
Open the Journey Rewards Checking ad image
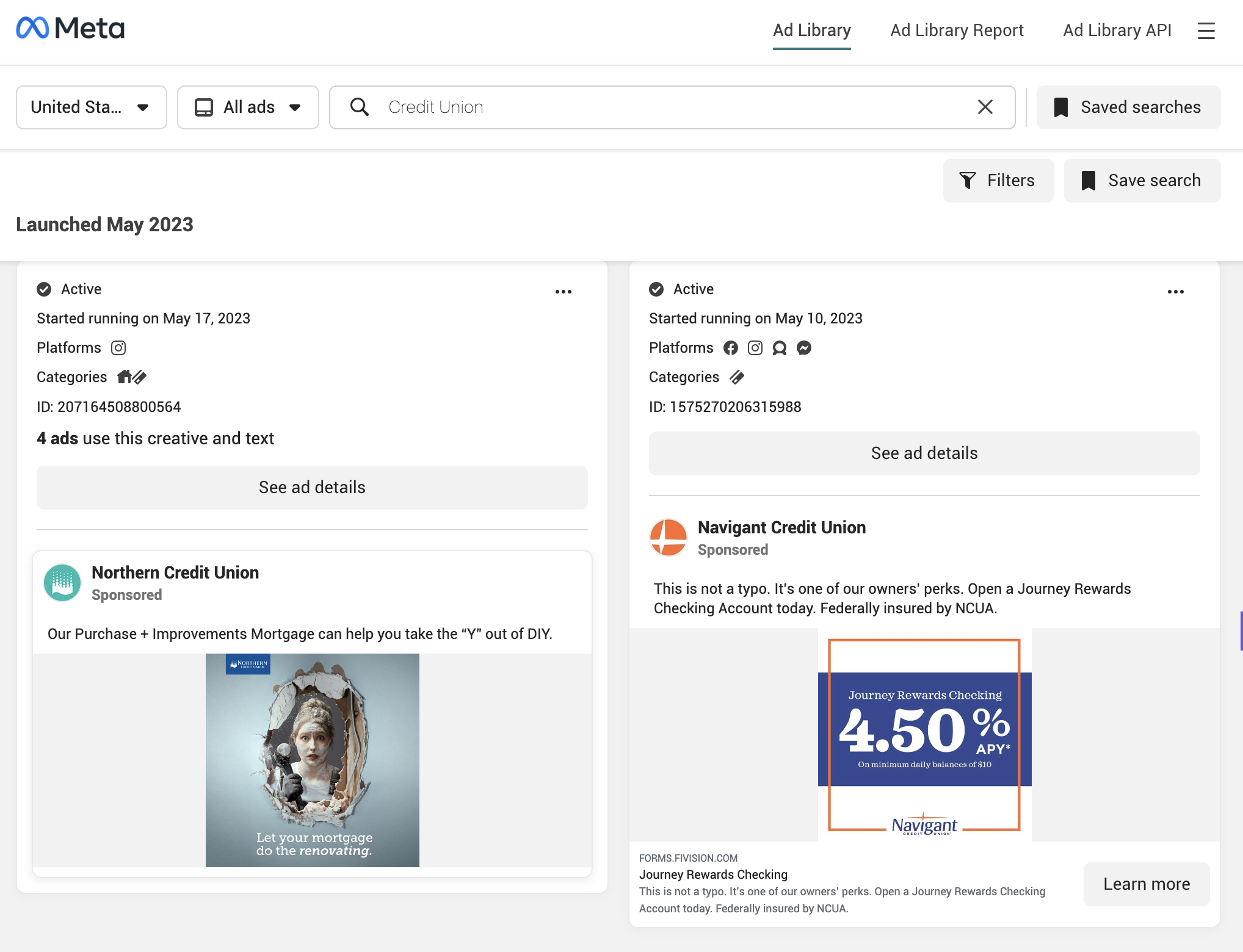click(x=924, y=735)
